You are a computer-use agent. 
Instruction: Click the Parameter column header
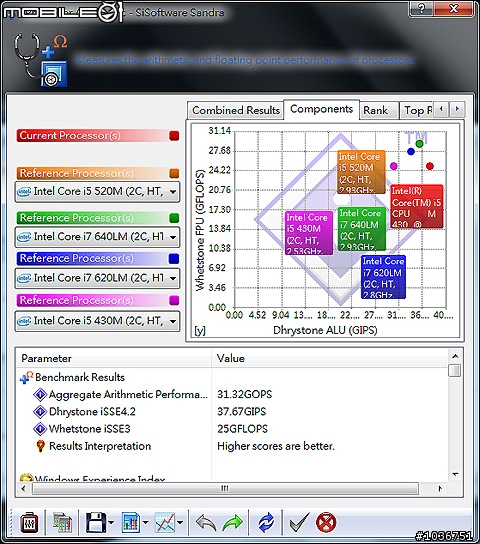pyautogui.click(x=114, y=358)
